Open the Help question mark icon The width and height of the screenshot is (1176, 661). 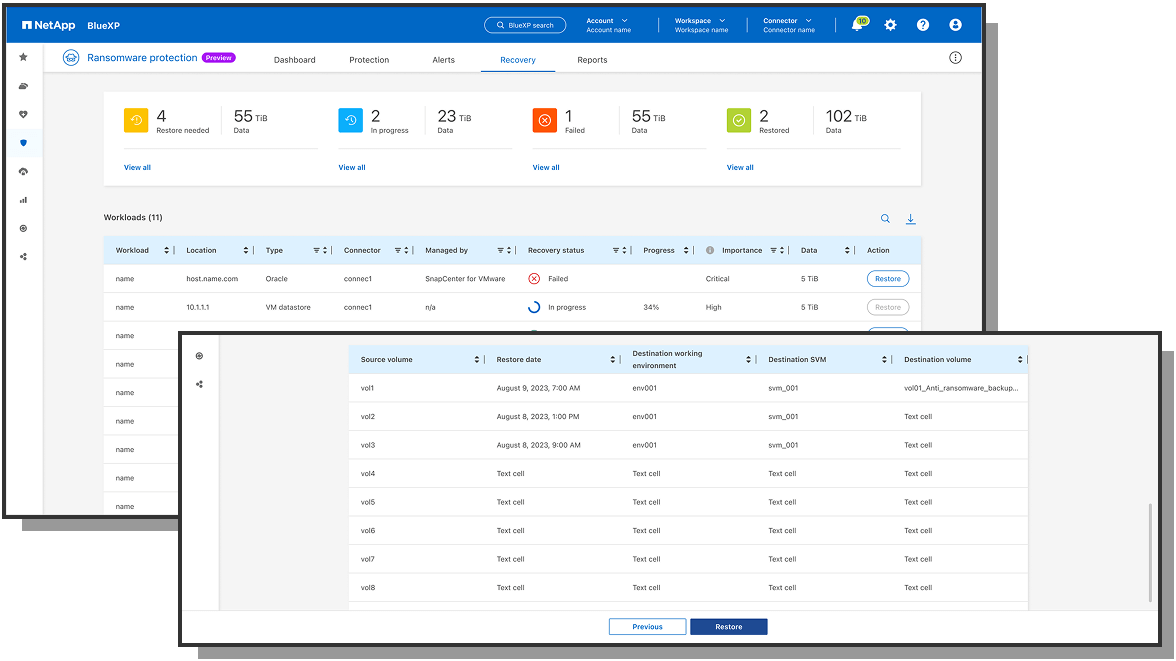(922, 24)
